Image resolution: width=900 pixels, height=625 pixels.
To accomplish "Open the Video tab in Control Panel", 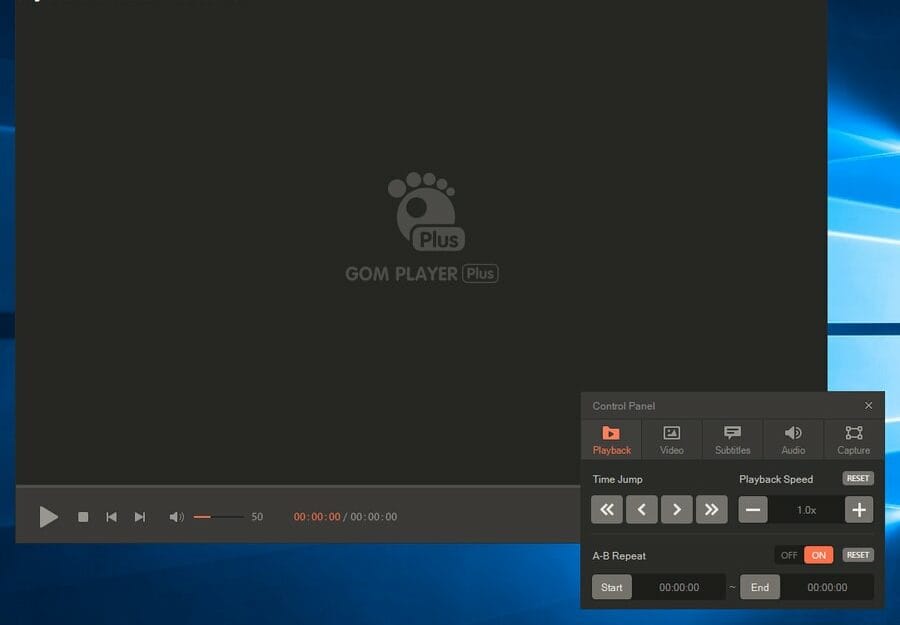I will click(x=672, y=440).
